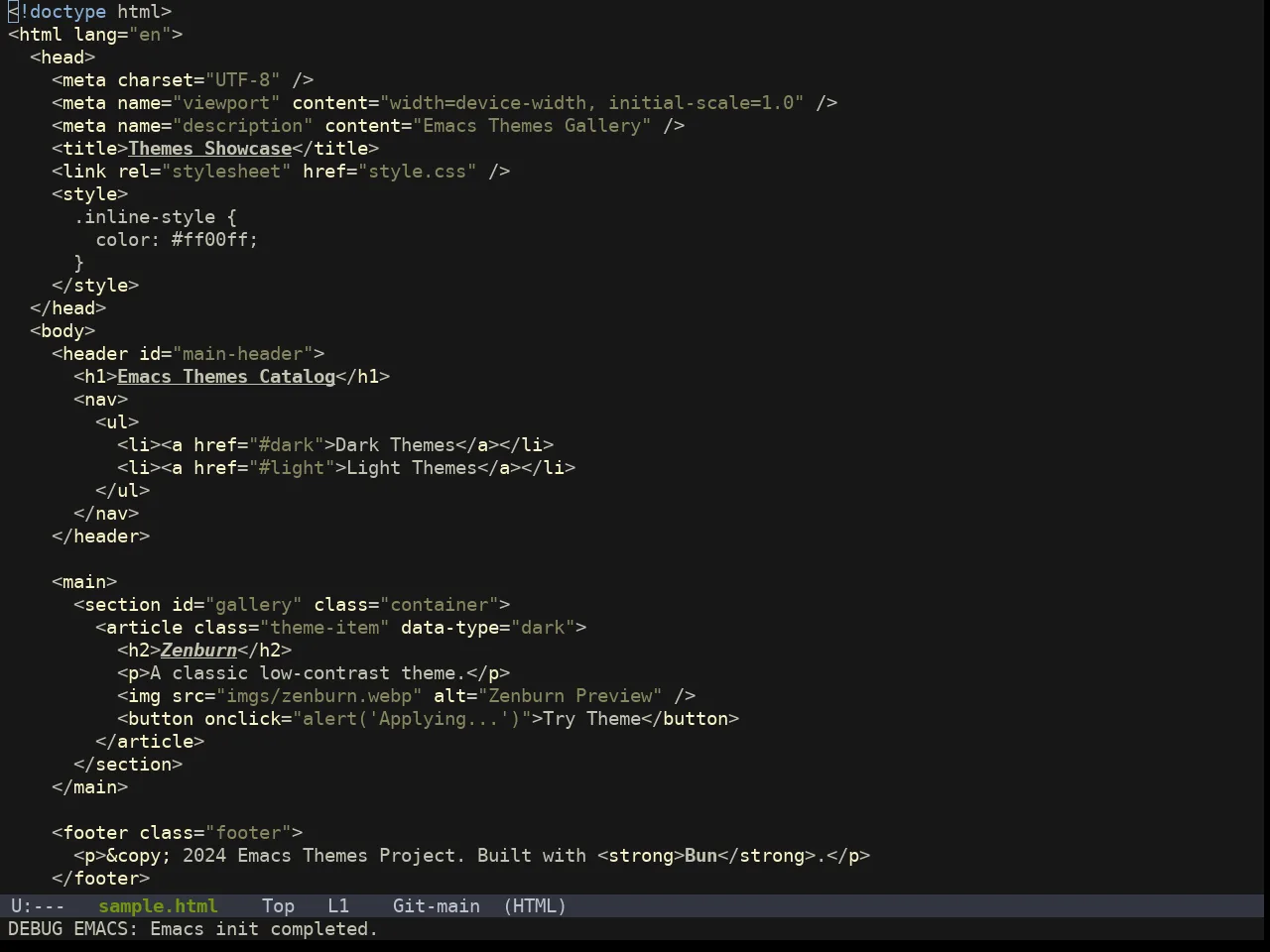The height and width of the screenshot is (952, 1270).
Task: Click the "Emacs Themes Gallery" description string
Action: pyautogui.click(x=533, y=126)
